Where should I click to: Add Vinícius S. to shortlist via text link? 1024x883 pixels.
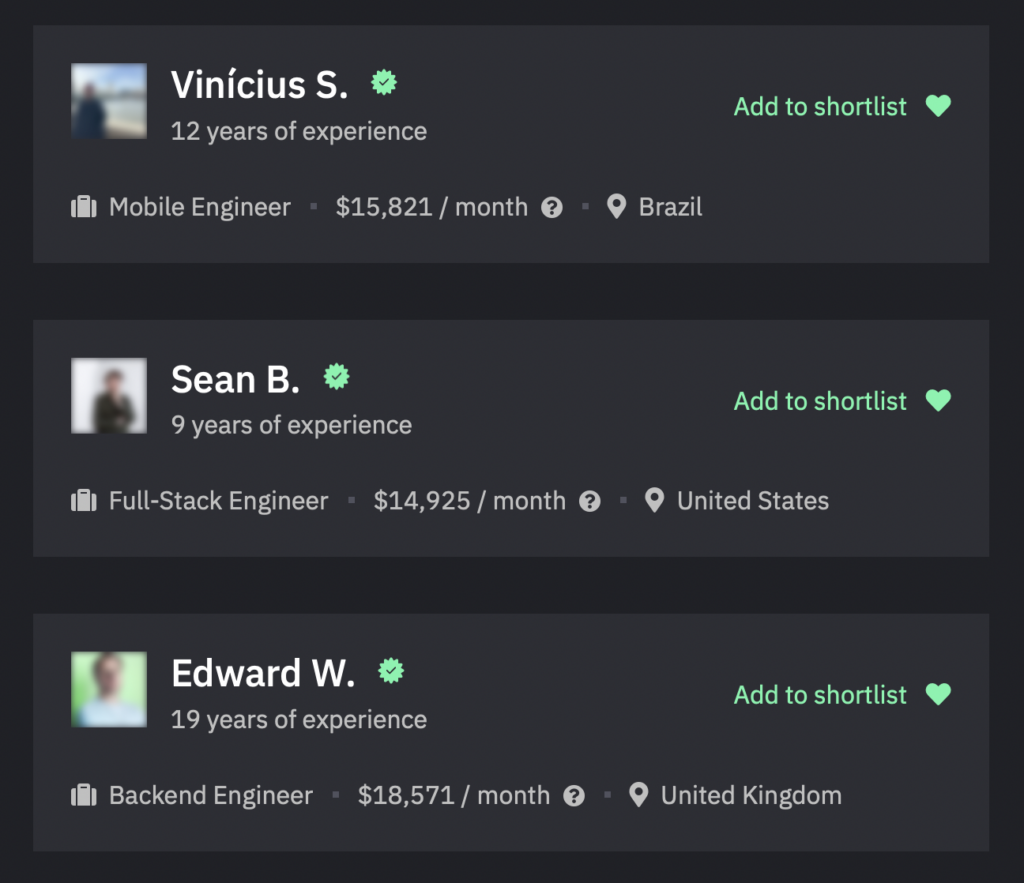coord(820,106)
